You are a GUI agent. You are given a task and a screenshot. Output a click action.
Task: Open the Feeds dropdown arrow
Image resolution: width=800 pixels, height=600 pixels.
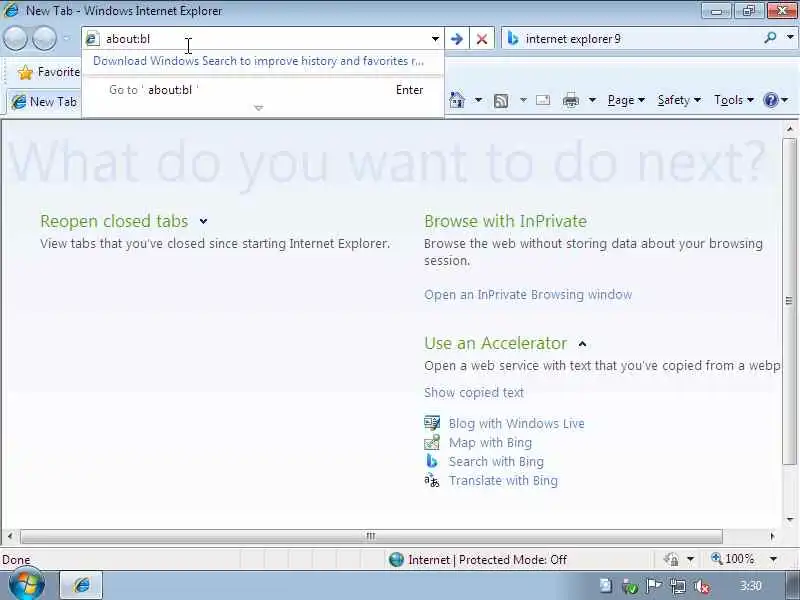523,100
